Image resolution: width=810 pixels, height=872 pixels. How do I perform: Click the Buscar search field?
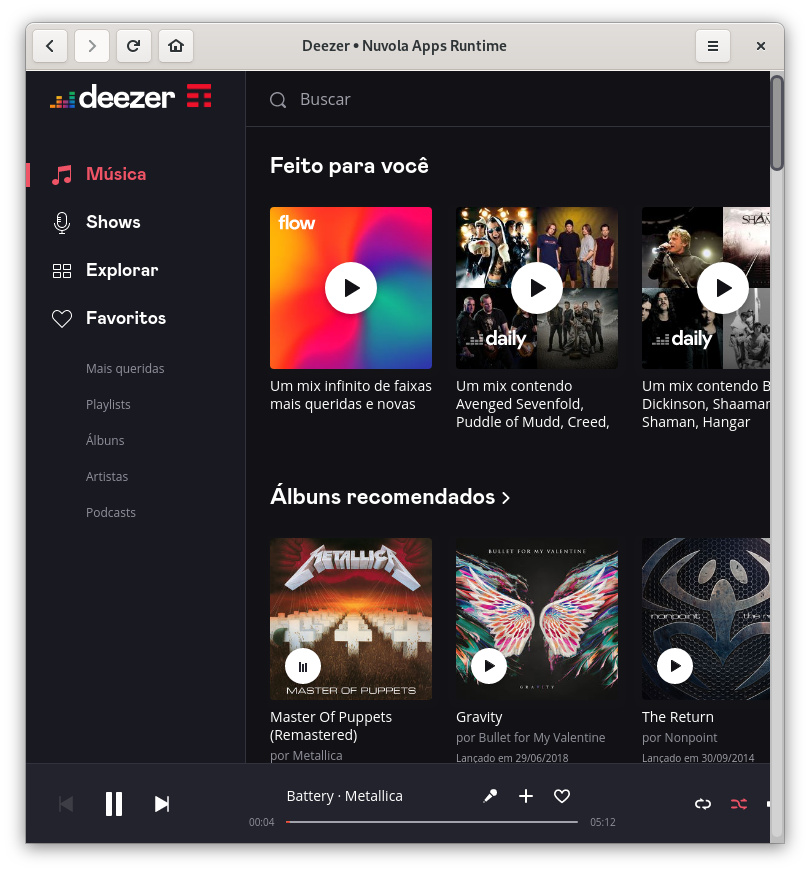click(x=500, y=99)
